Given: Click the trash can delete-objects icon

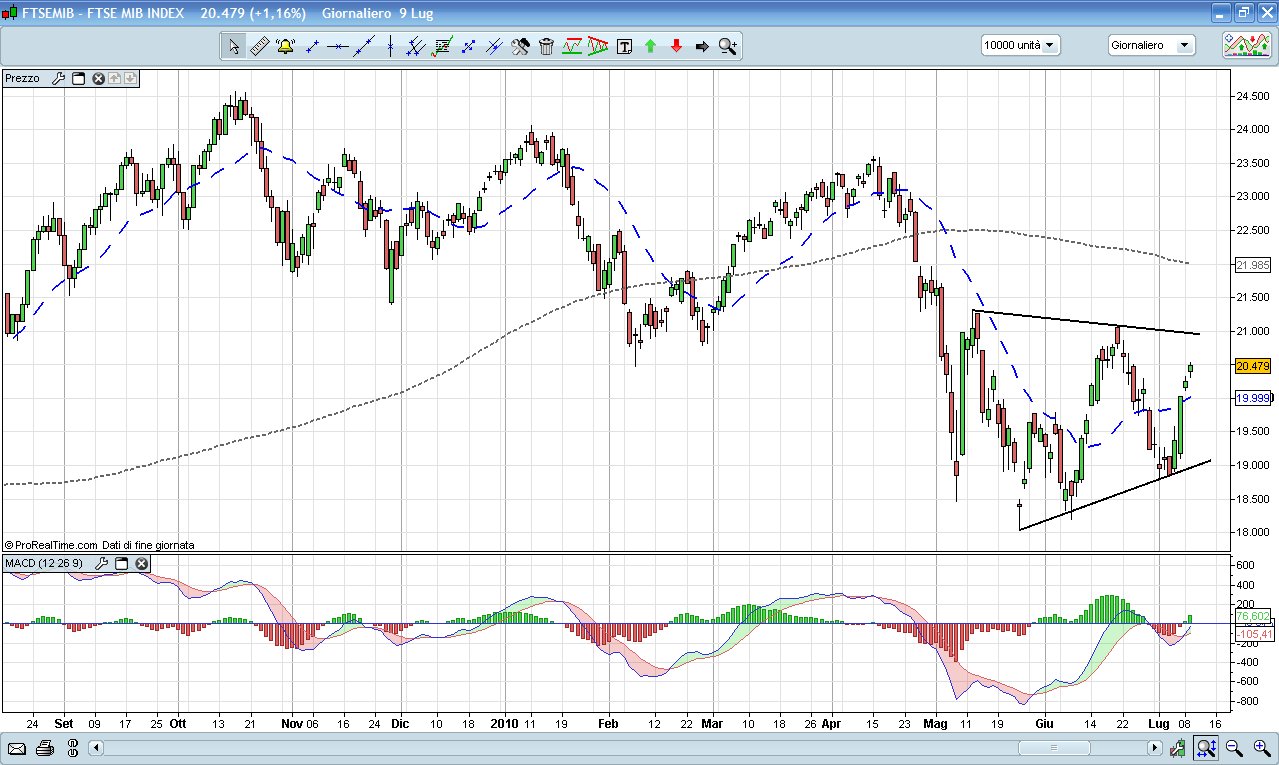Looking at the screenshot, I should [546, 46].
